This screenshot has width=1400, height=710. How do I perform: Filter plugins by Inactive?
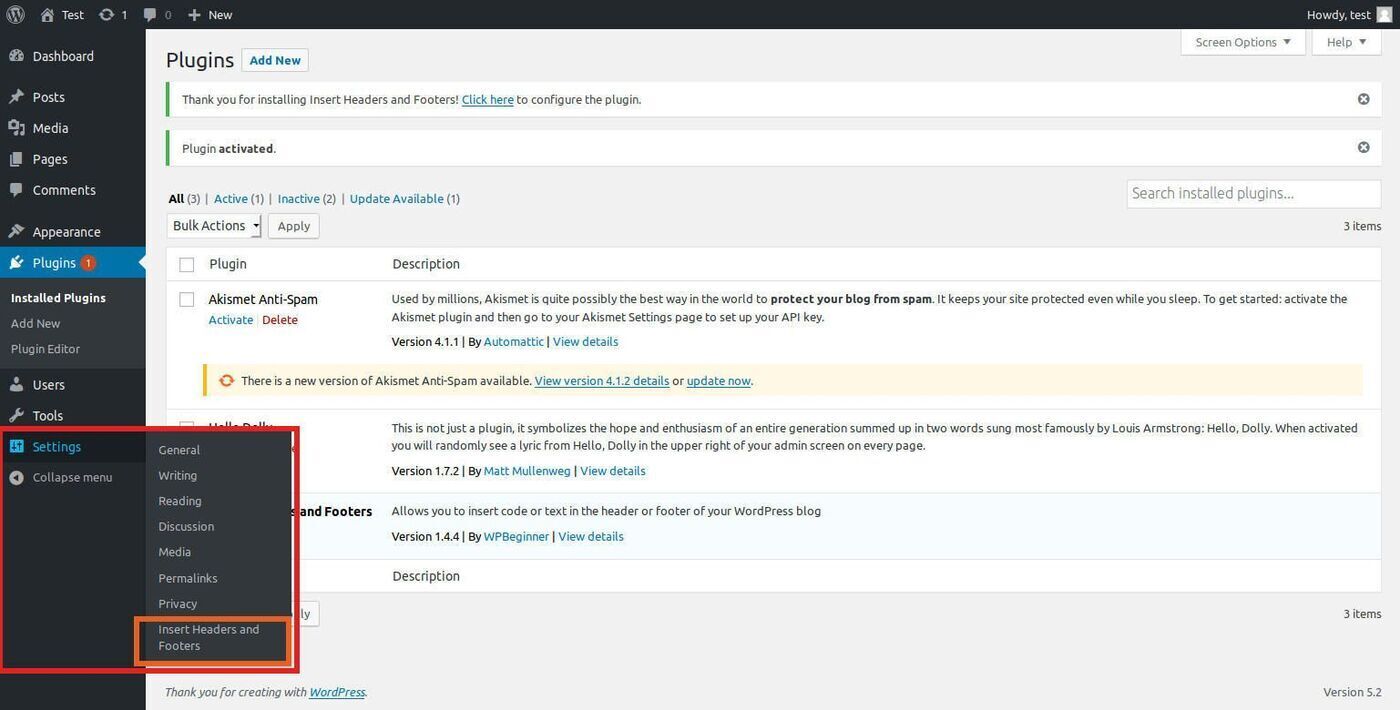click(x=298, y=199)
